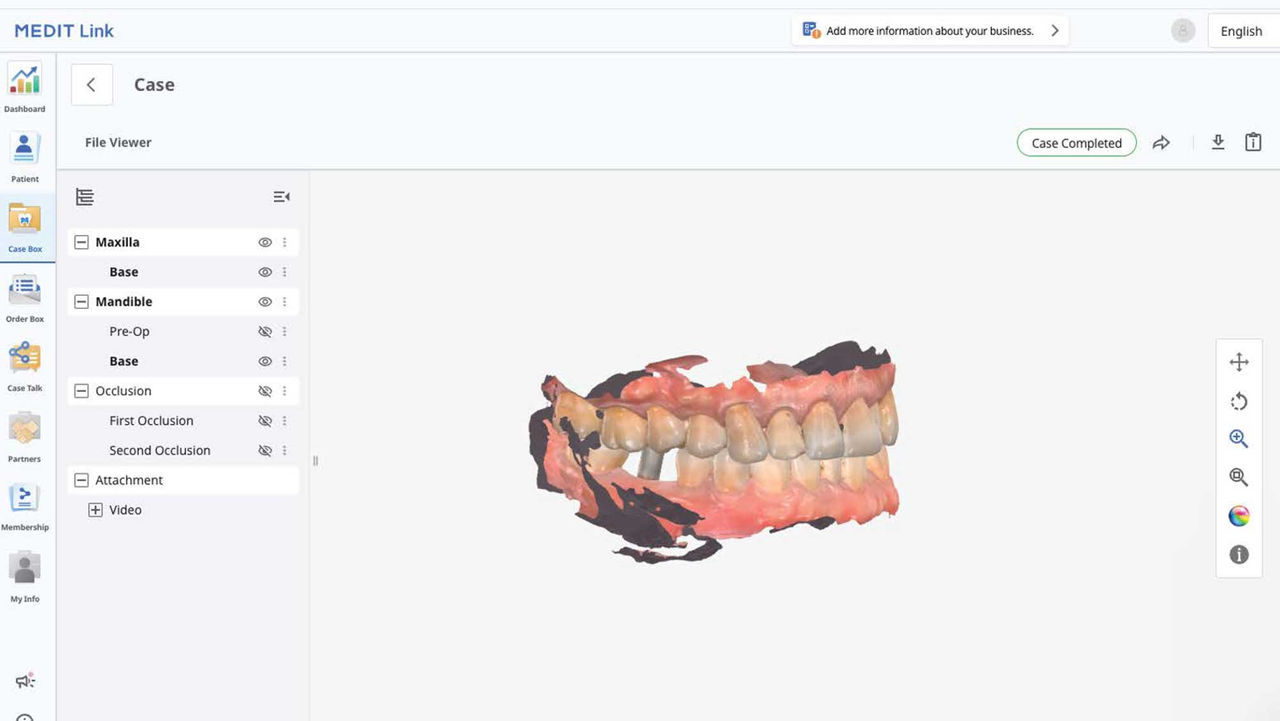Download case files icon
1280x721 pixels.
[1217, 143]
